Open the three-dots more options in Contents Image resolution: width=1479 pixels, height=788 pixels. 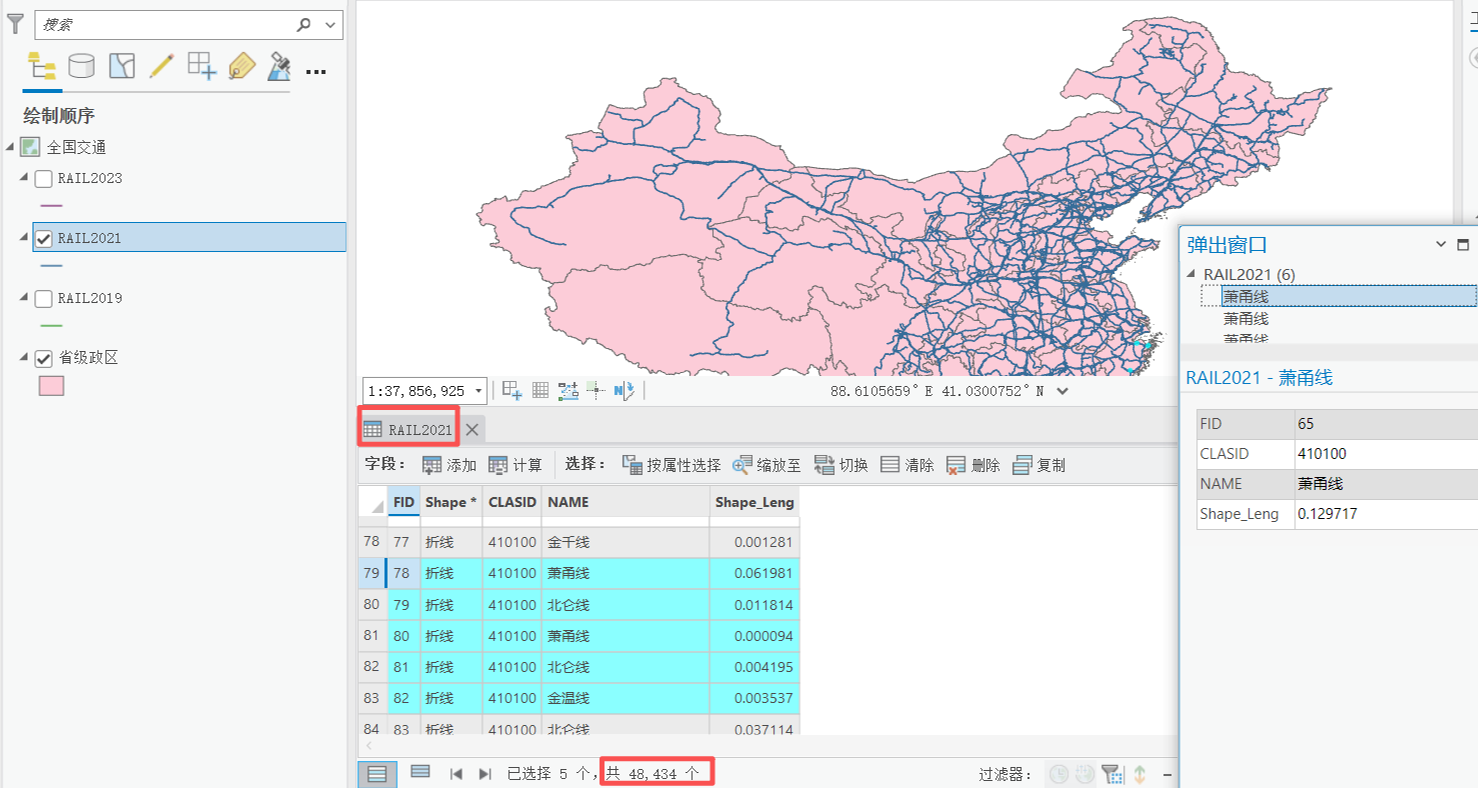pyautogui.click(x=316, y=71)
